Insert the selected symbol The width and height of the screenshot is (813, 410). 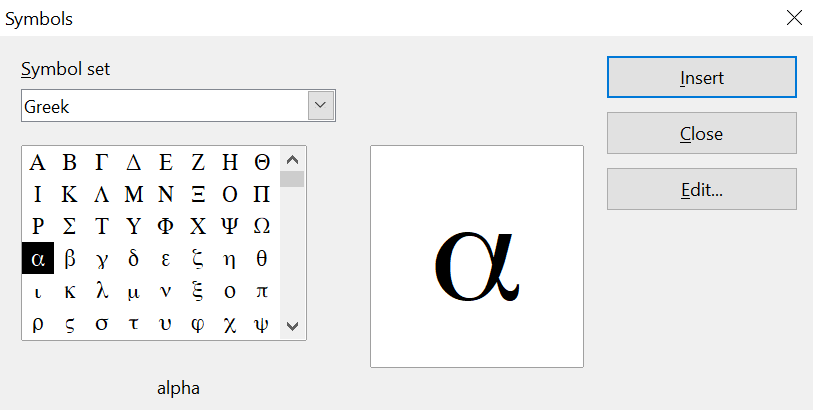[702, 77]
